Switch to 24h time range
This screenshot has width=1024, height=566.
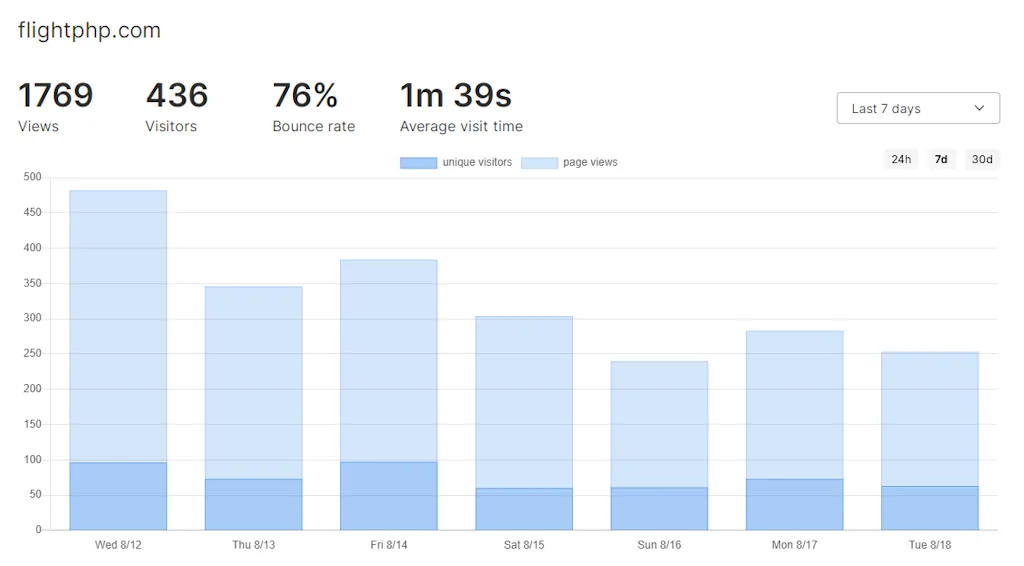pyautogui.click(x=901, y=160)
